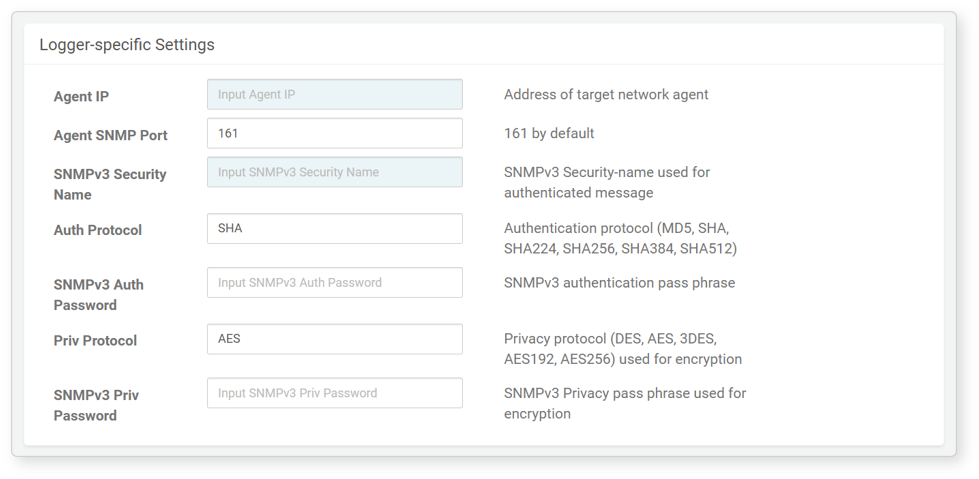Click the 'Agent SNMP Port' label
This screenshot has width=979, height=479.
click(x=111, y=136)
